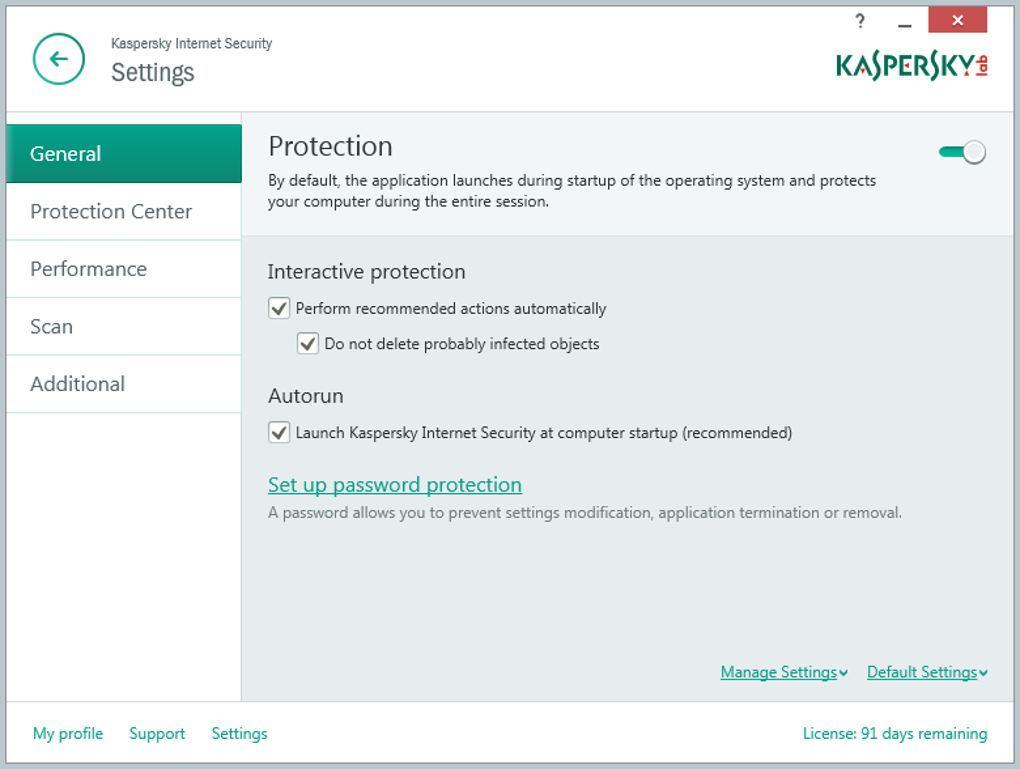Open help via question mark icon

click(x=860, y=21)
